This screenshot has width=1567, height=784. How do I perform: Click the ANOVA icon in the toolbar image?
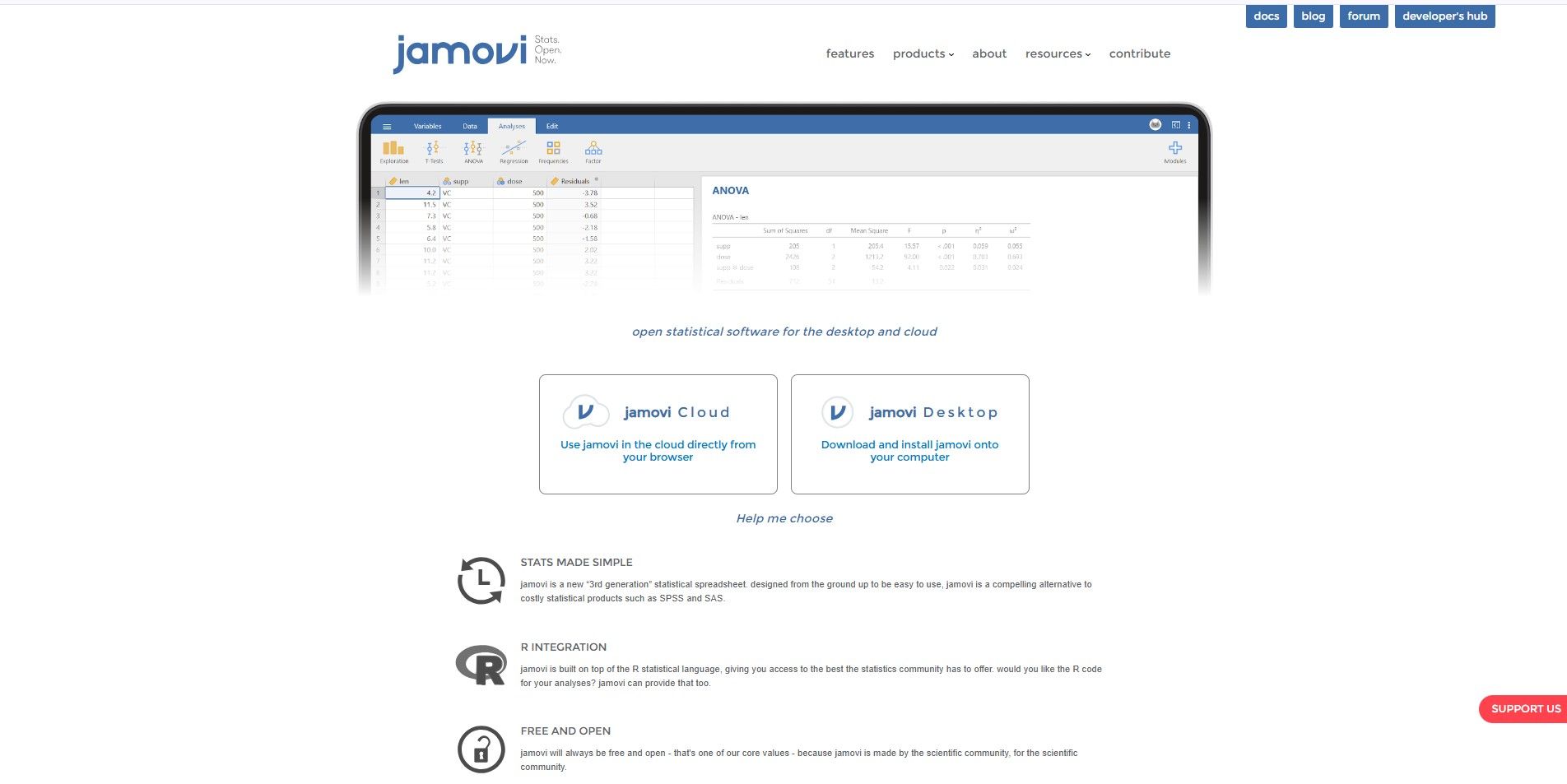click(473, 149)
